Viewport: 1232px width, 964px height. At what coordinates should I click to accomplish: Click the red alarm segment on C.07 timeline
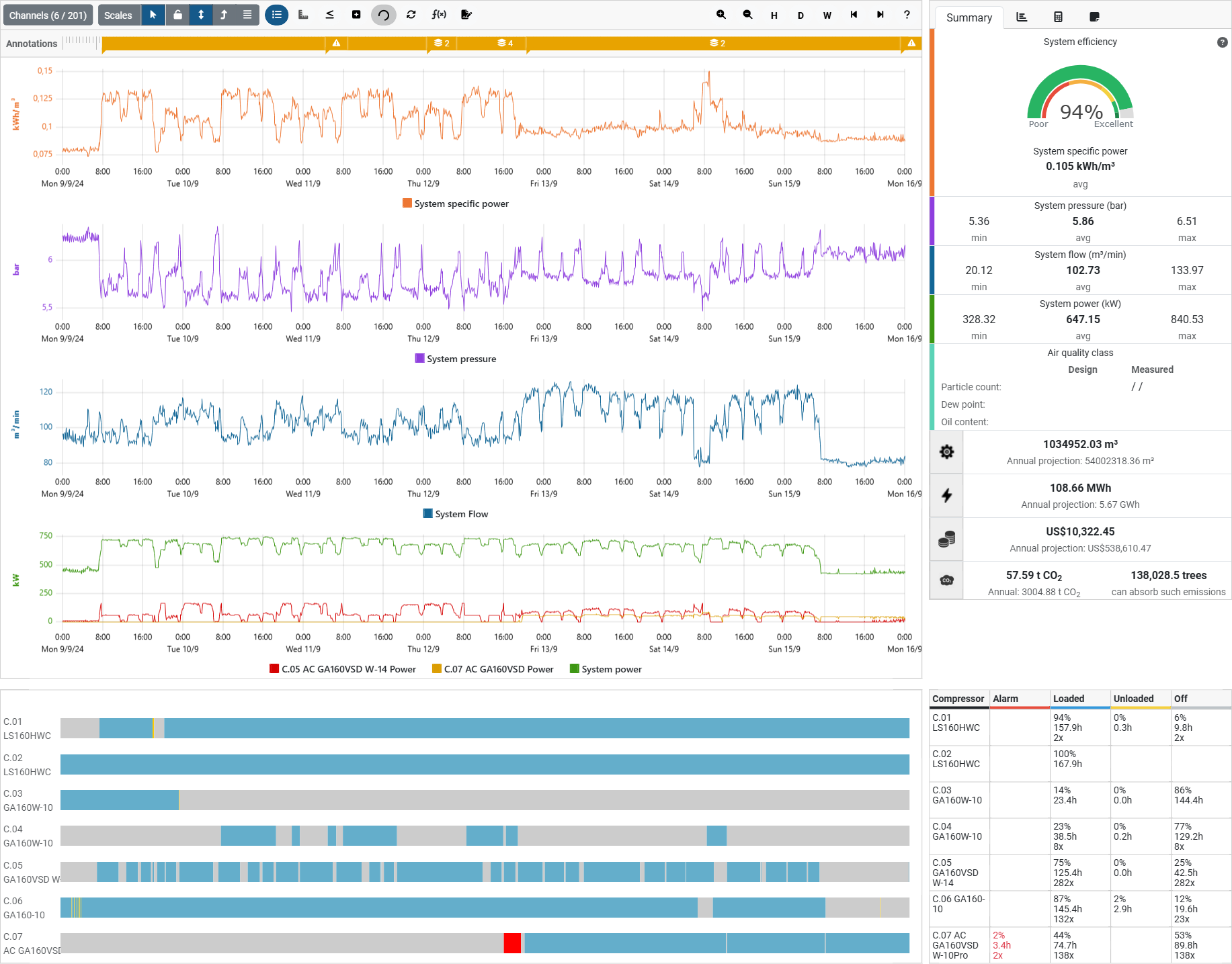pyautogui.click(x=512, y=943)
